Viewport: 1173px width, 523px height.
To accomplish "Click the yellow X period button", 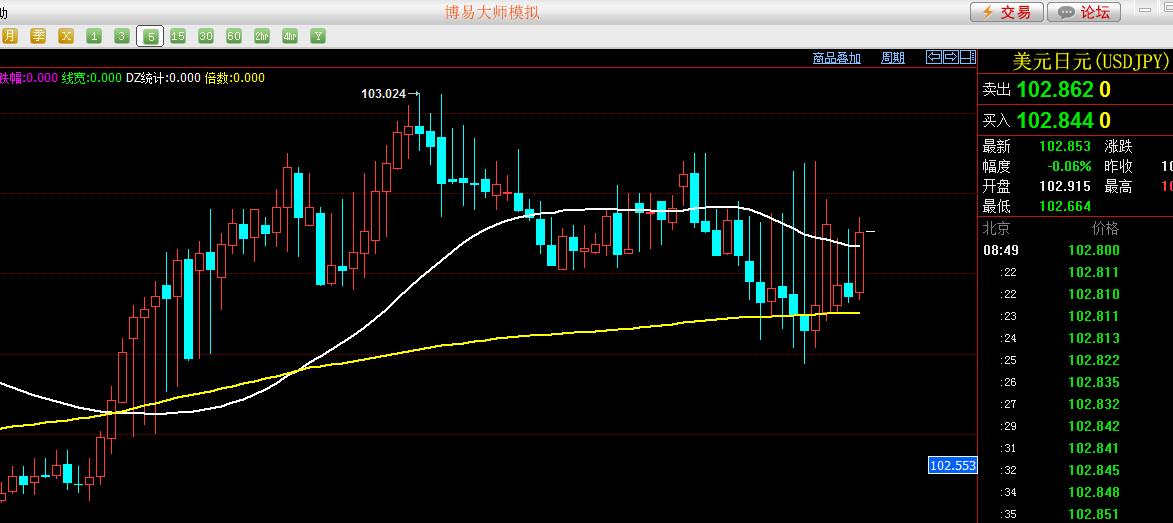I will coord(66,36).
